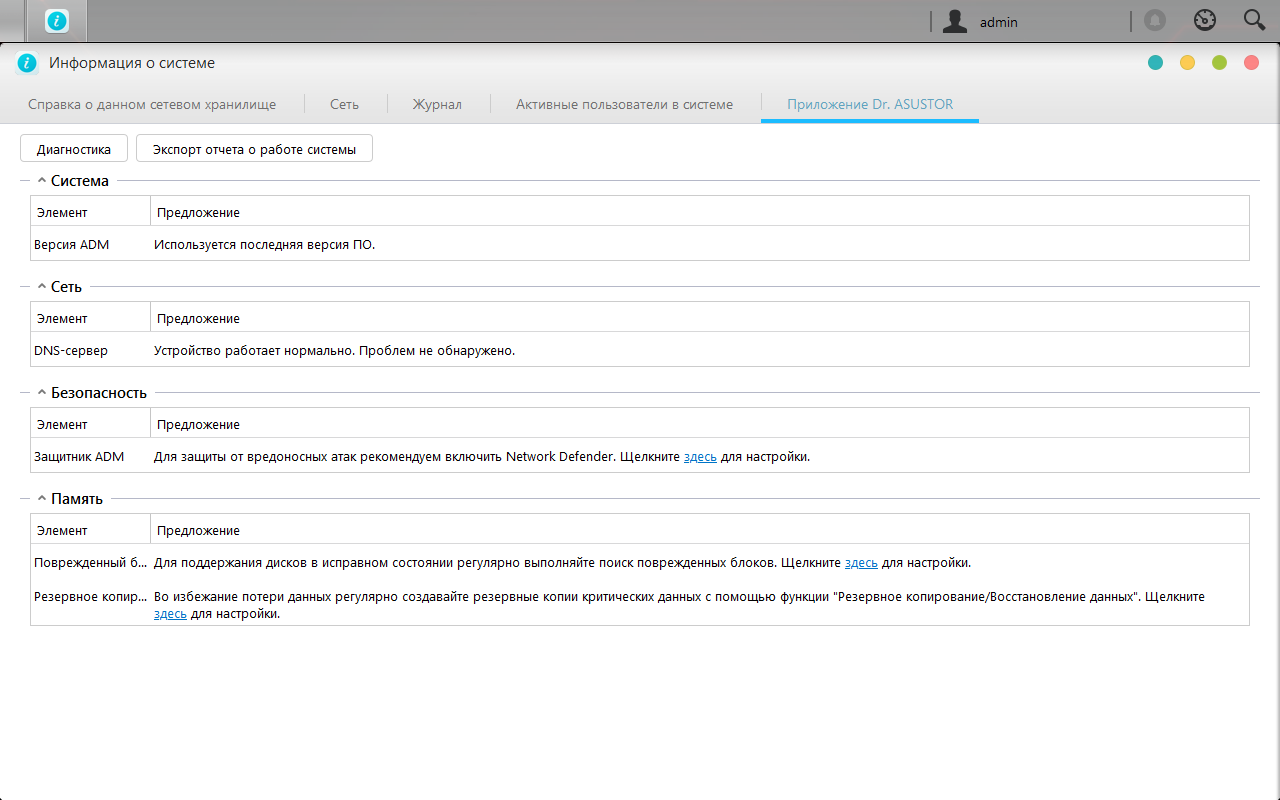Viewport: 1280px width, 800px height.
Task: Click 'Элемент' column header in Система table
Action: click(x=91, y=212)
